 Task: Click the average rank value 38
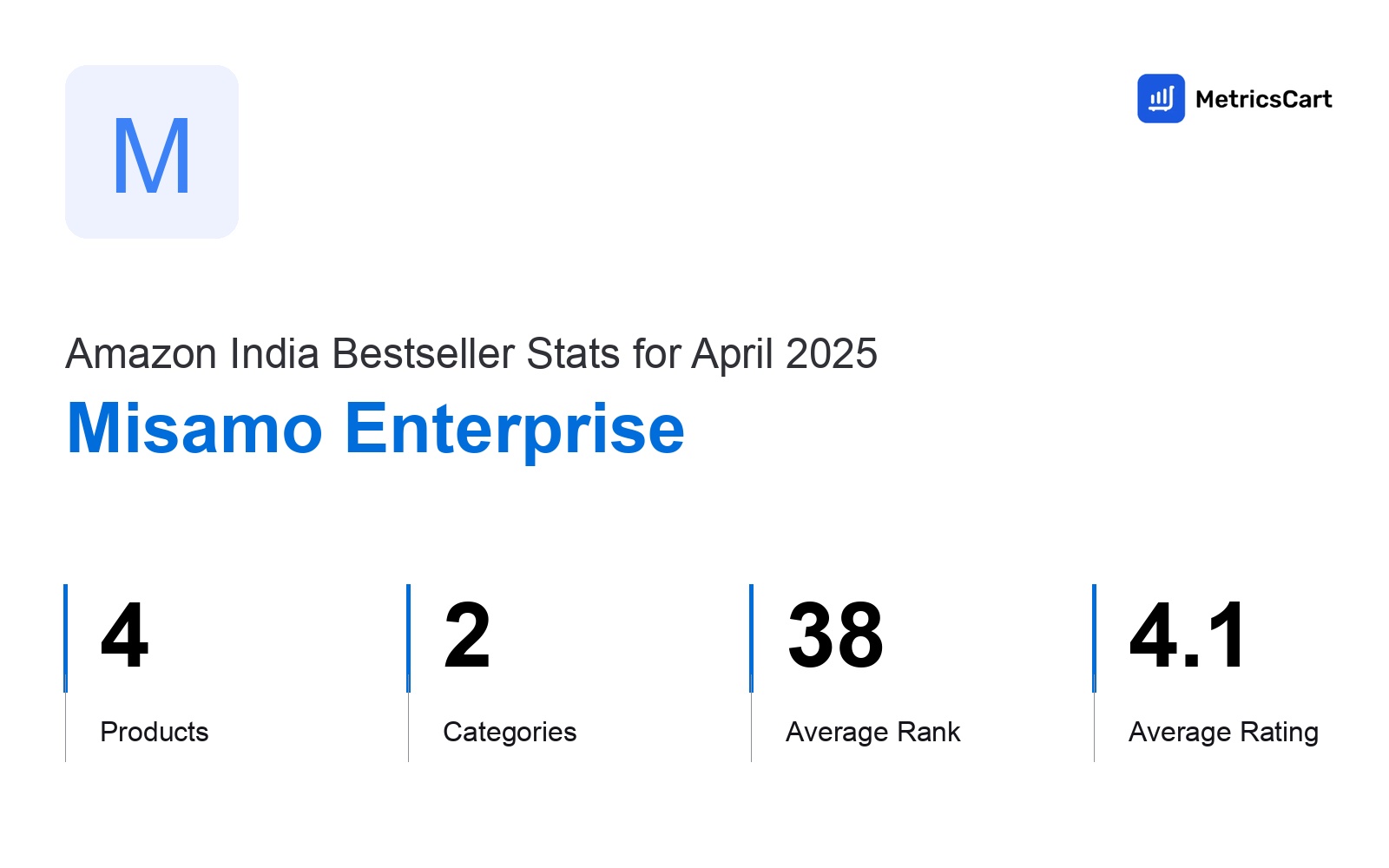(x=835, y=635)
